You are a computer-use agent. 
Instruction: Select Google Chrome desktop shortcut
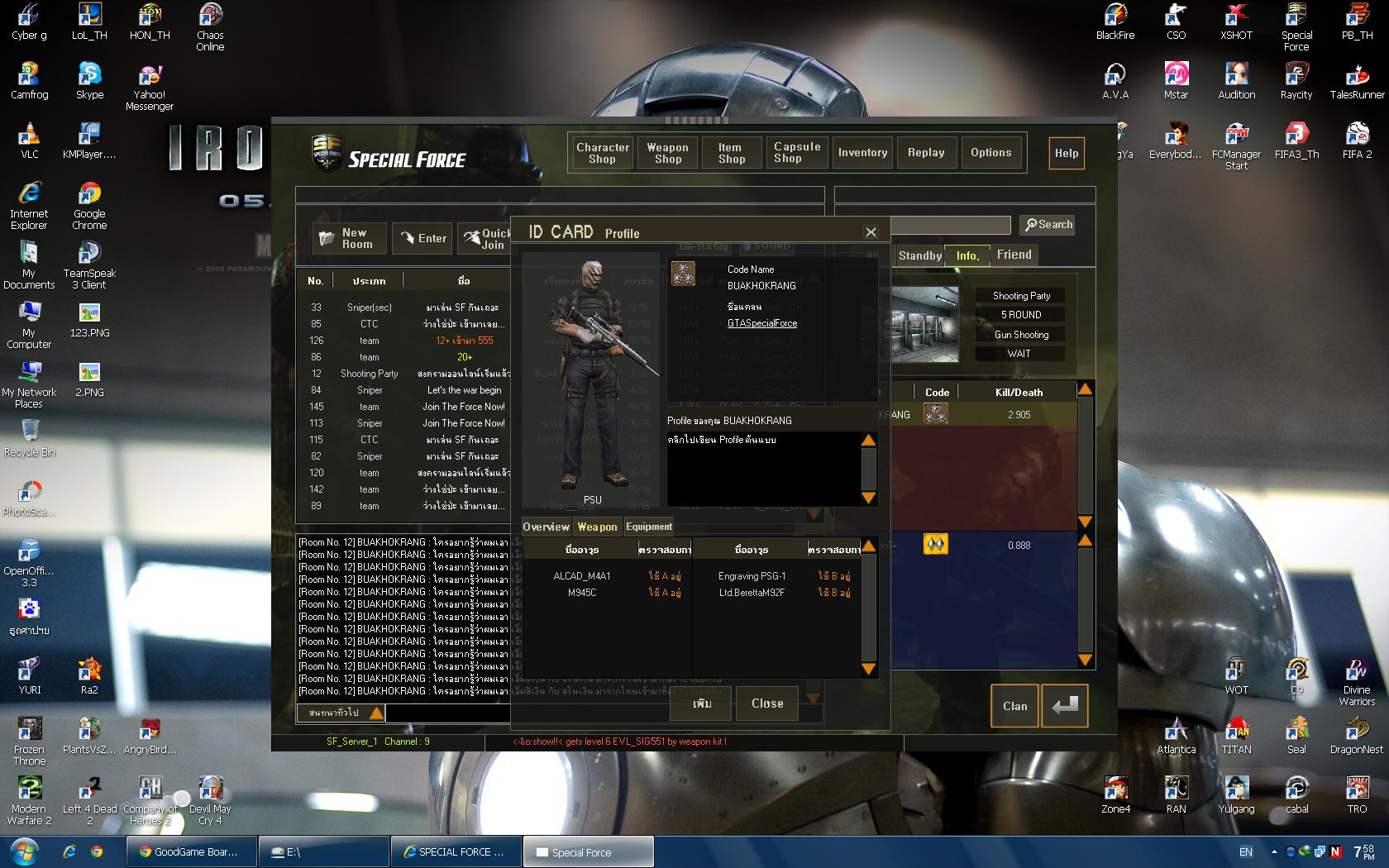point(89,206)
